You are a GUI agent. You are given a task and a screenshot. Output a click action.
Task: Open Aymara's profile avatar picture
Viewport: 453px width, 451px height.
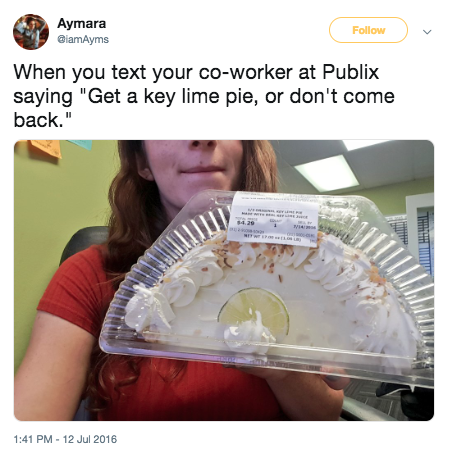point(31,32)
